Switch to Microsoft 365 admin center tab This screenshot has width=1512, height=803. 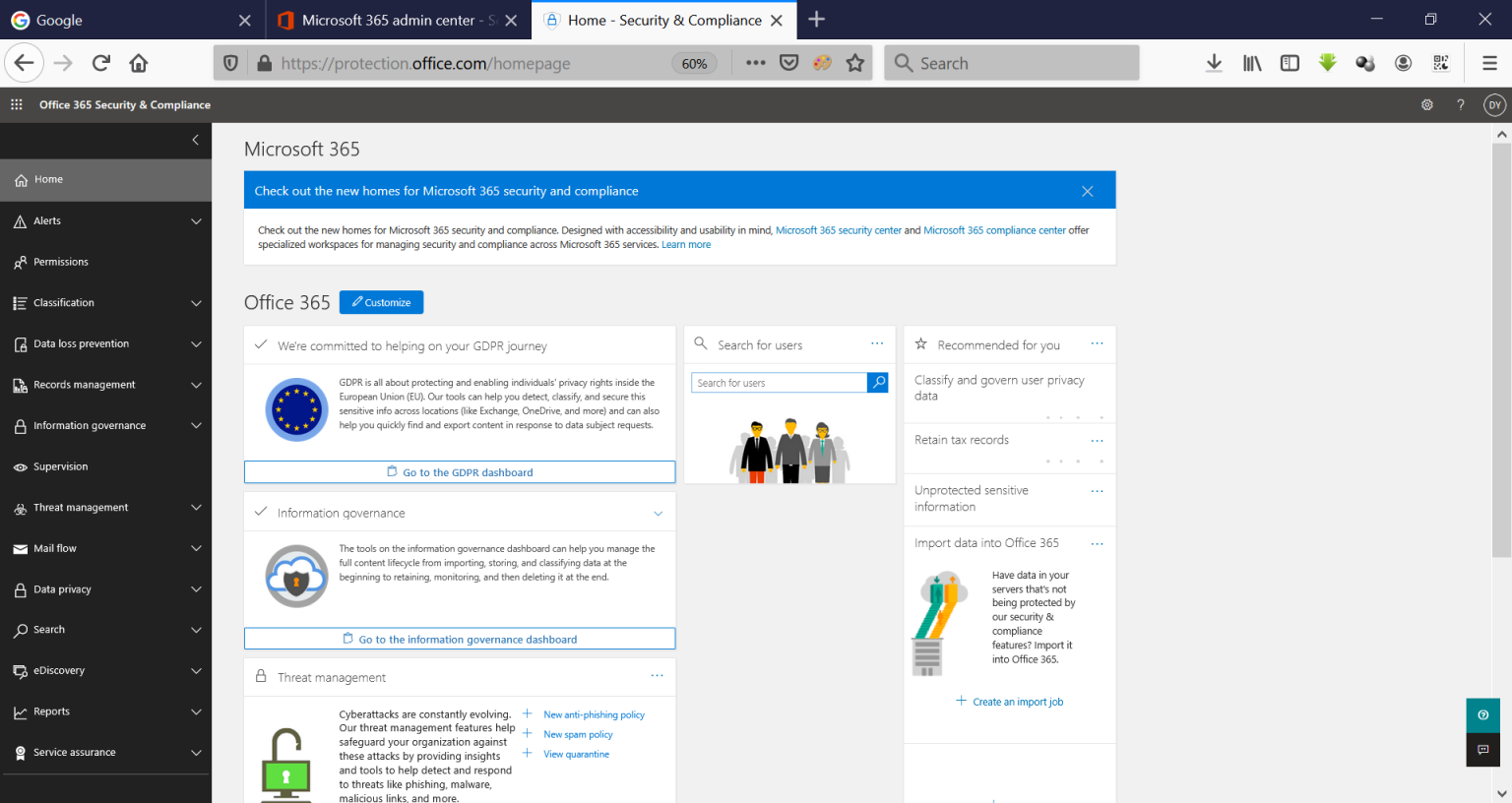398,20
